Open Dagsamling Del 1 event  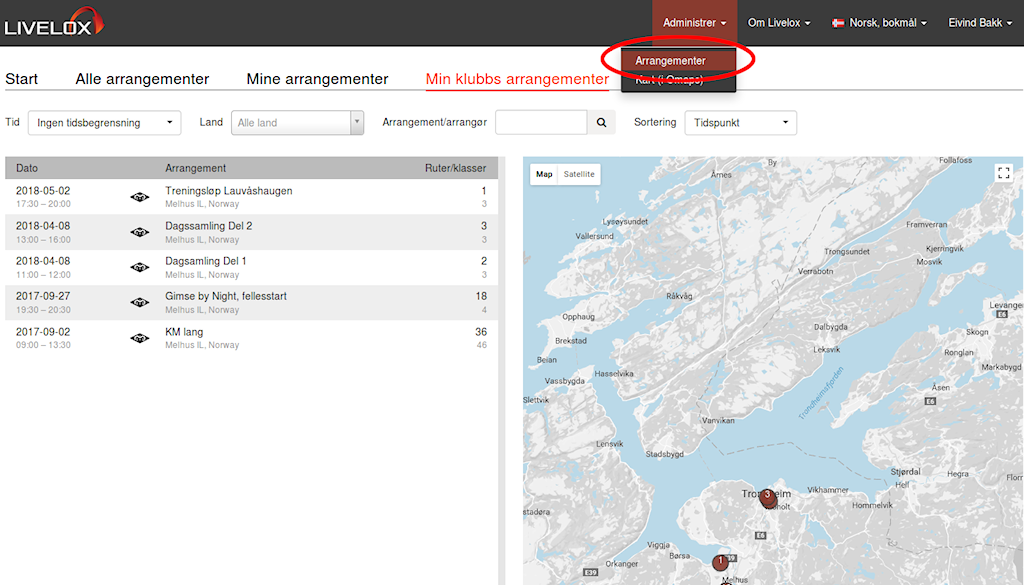click(206, 261)
